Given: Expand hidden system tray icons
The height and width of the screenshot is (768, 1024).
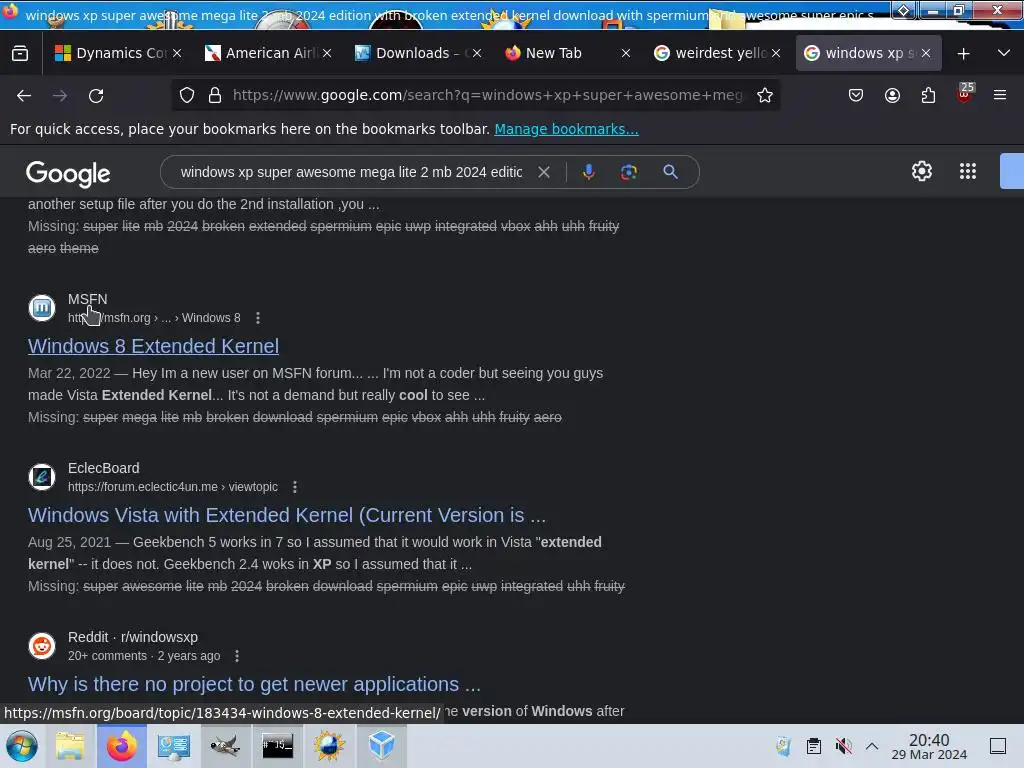Looking at the screenshot, I should 872,746.
